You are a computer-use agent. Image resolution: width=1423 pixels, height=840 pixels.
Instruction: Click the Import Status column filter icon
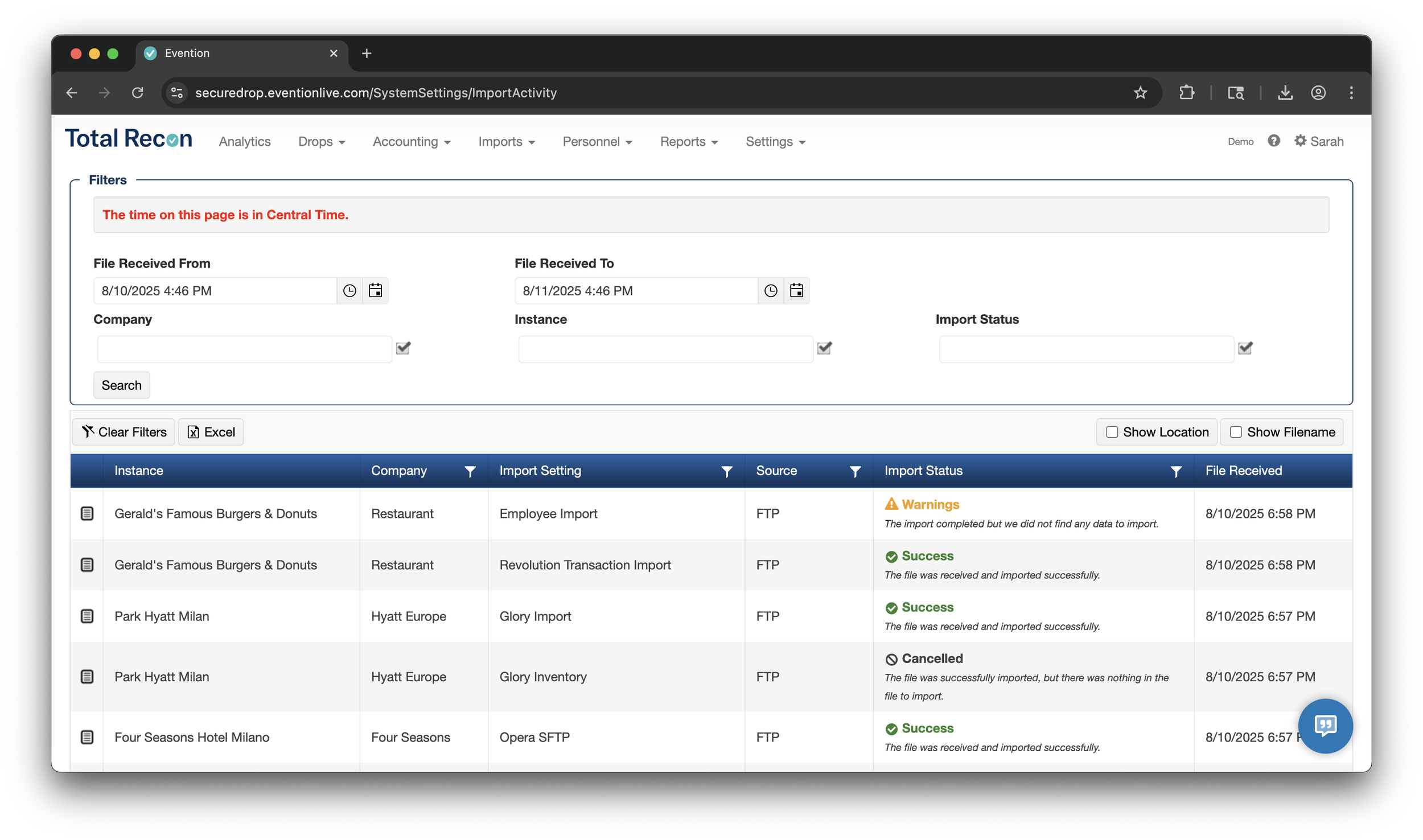[1176, 471]
